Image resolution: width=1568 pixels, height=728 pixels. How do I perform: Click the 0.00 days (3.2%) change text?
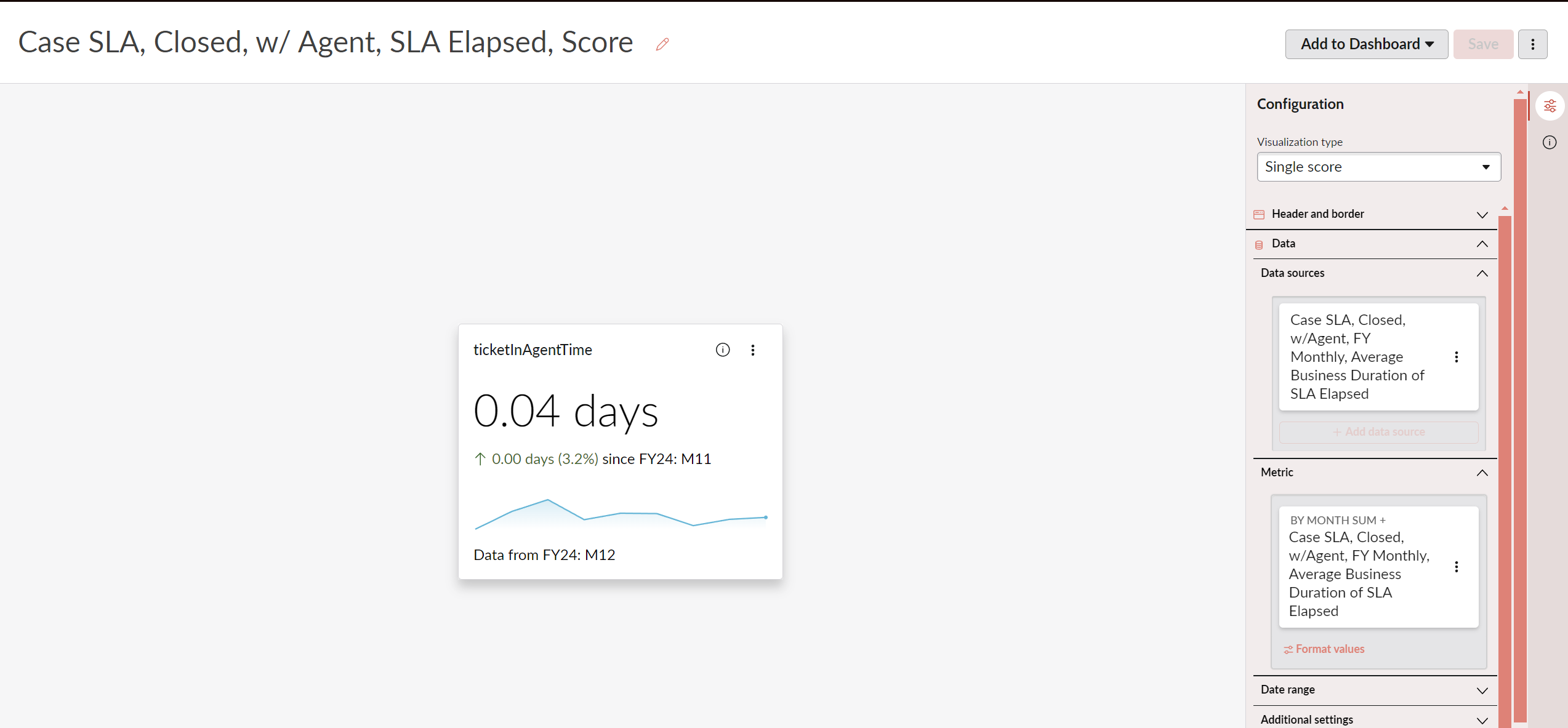click(x=545, y=459)
